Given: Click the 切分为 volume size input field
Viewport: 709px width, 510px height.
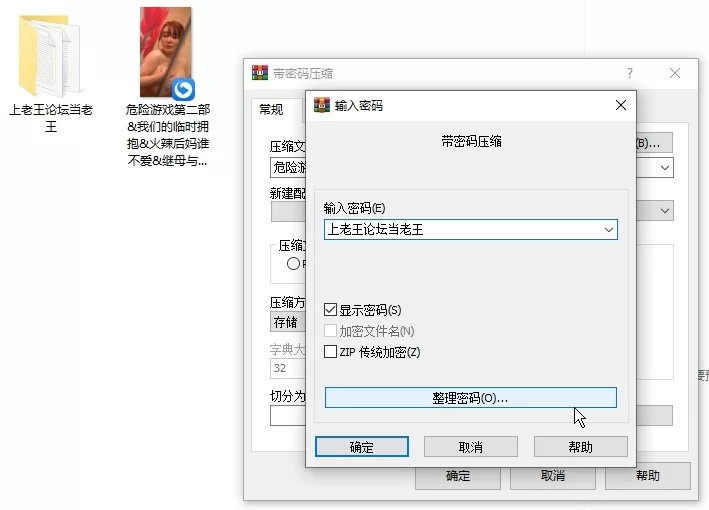Looking at the screenshot, I should coord(288,416).
